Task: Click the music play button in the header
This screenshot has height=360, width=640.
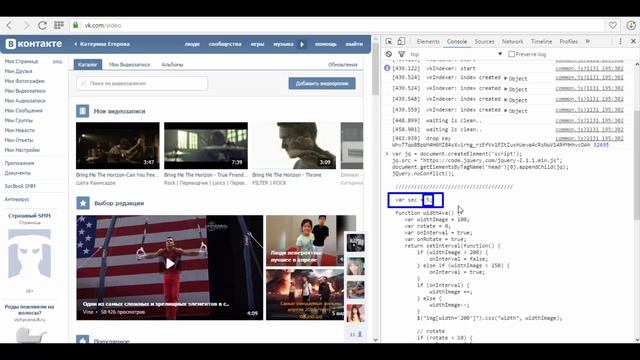Action: 302,44
